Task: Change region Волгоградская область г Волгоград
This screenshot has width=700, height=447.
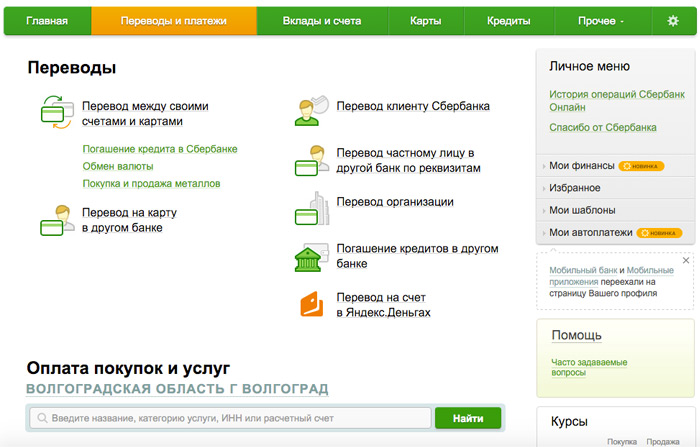Action: coord(177,389)
